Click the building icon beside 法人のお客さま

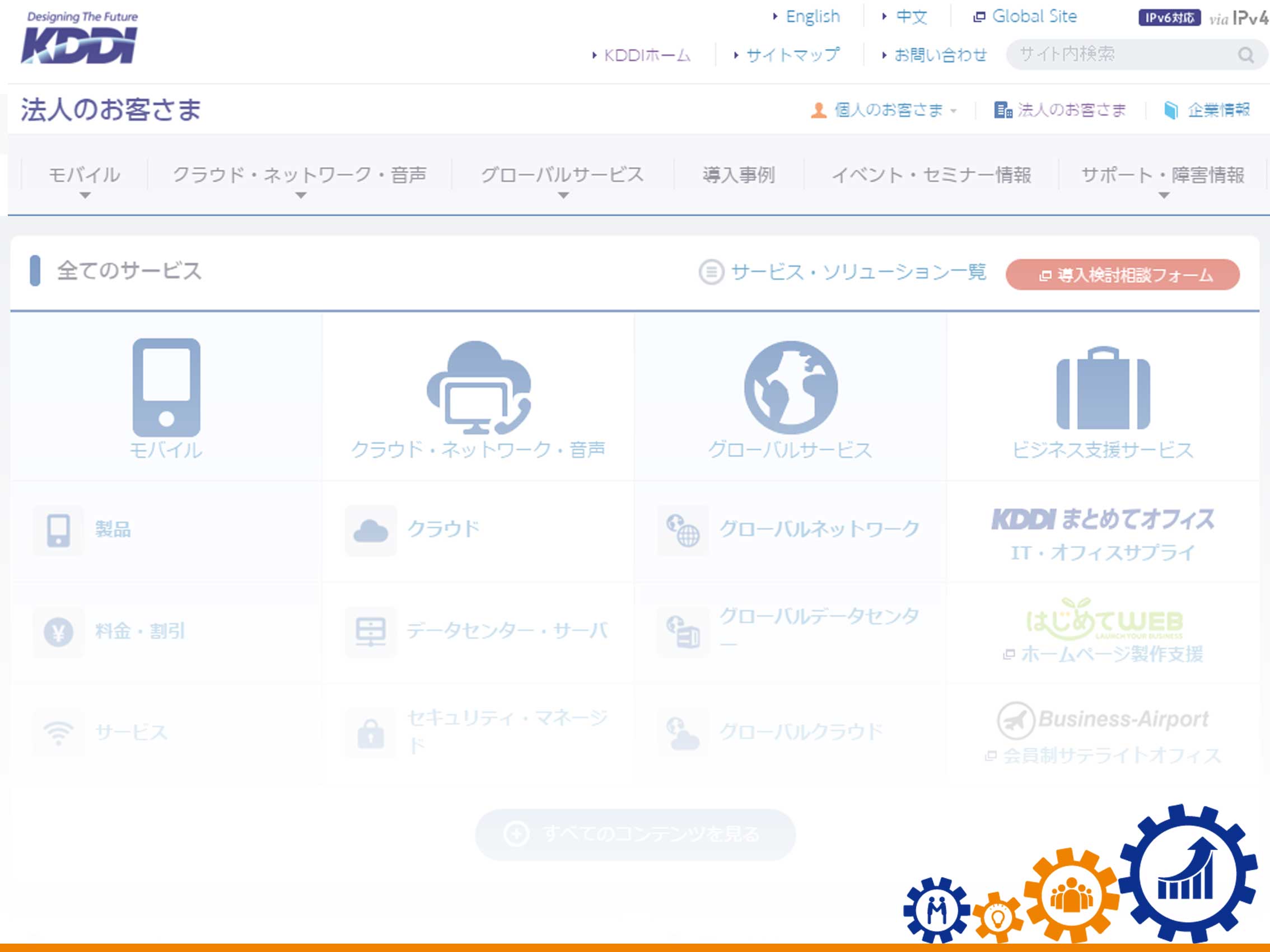[1003, 110]
